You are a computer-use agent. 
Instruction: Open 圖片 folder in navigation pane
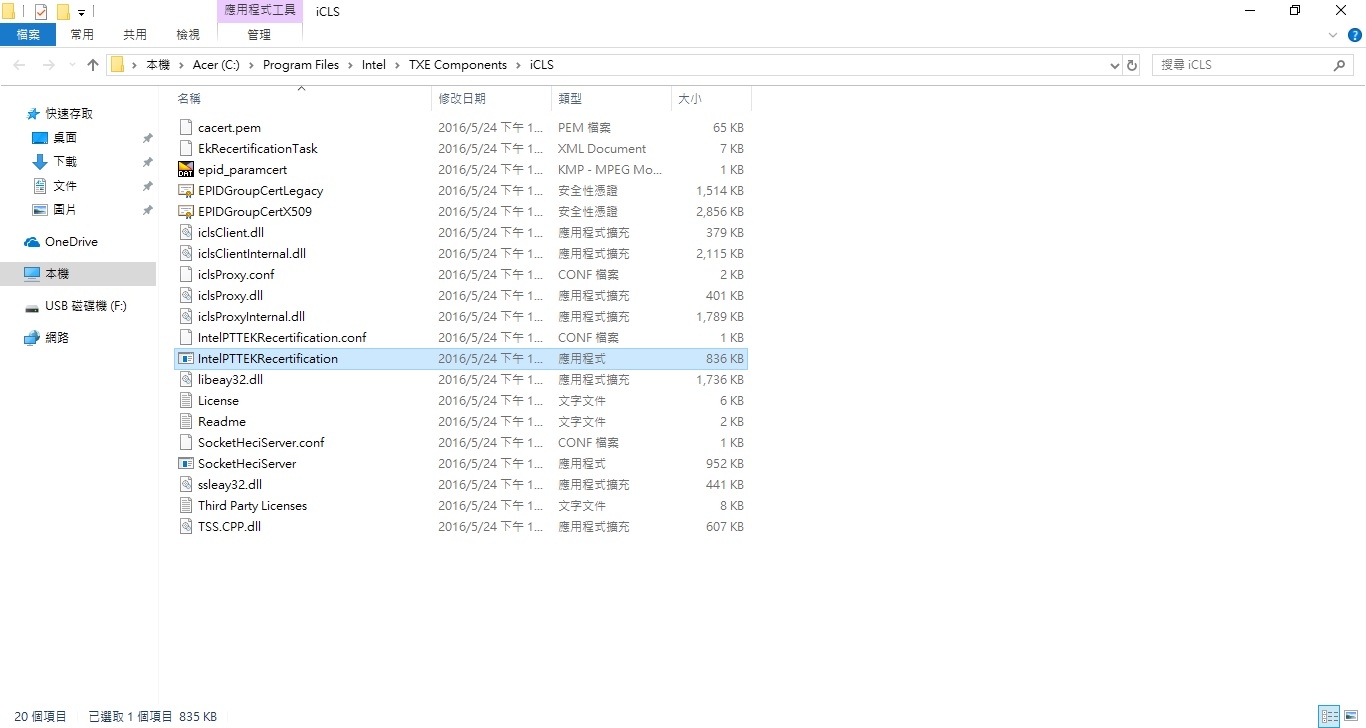point(65,210)
